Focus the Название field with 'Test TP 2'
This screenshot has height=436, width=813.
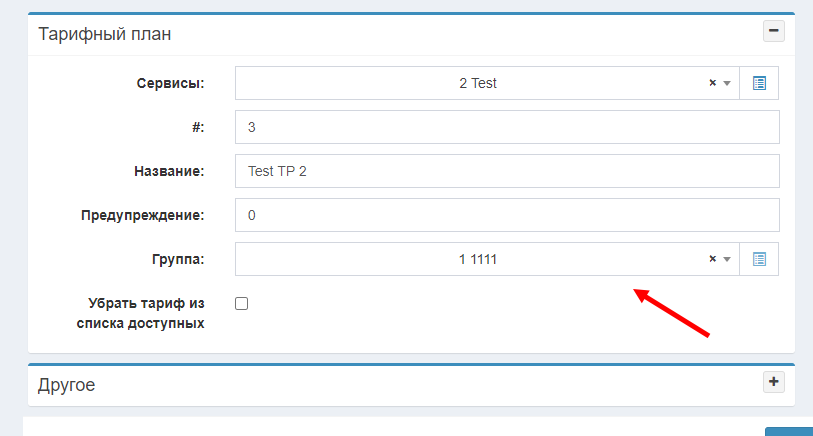coord(506,171)
